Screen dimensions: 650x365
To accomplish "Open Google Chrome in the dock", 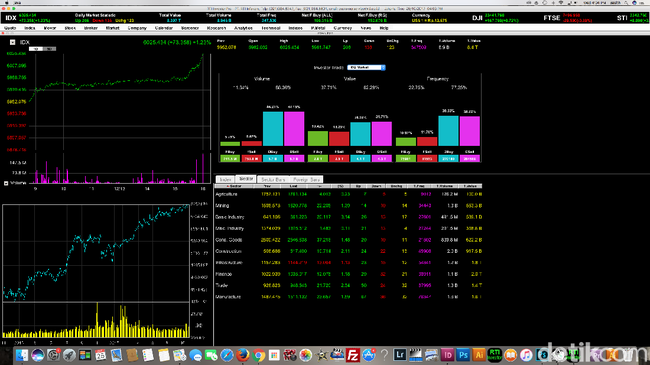I will click(259, 355).
